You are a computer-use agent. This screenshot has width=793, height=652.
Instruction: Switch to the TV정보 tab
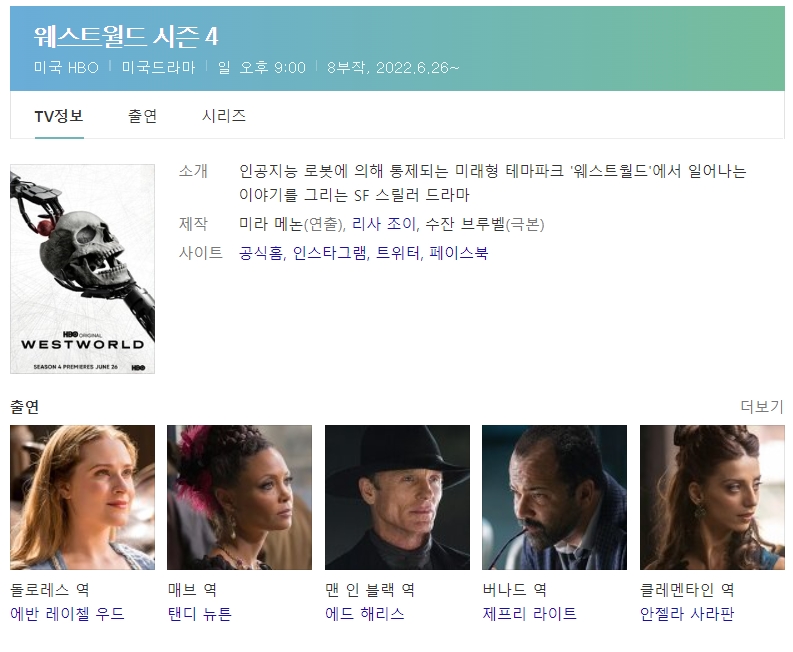click(59, 116)
